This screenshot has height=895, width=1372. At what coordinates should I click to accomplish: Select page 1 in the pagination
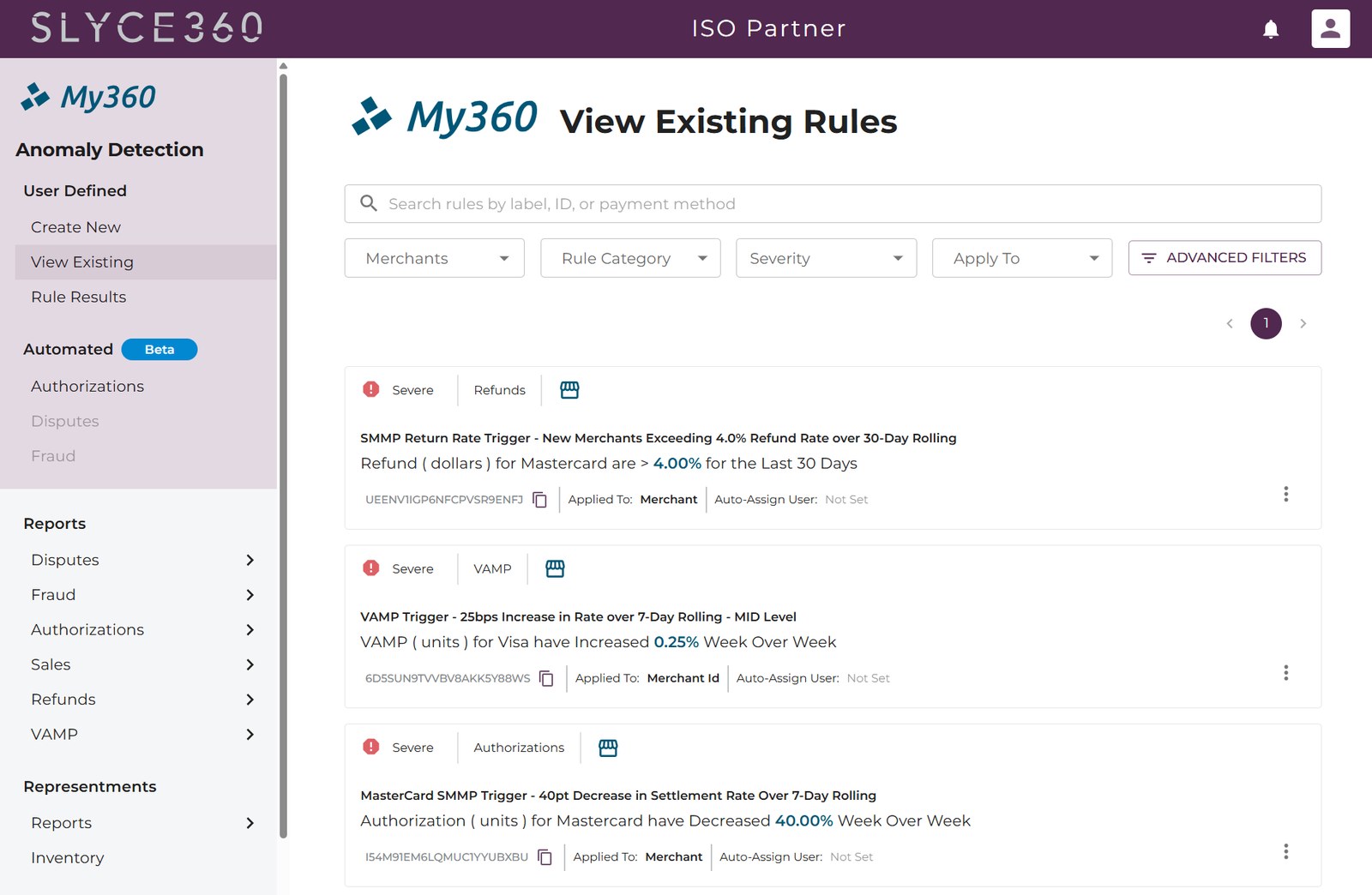coord(1266,323)
